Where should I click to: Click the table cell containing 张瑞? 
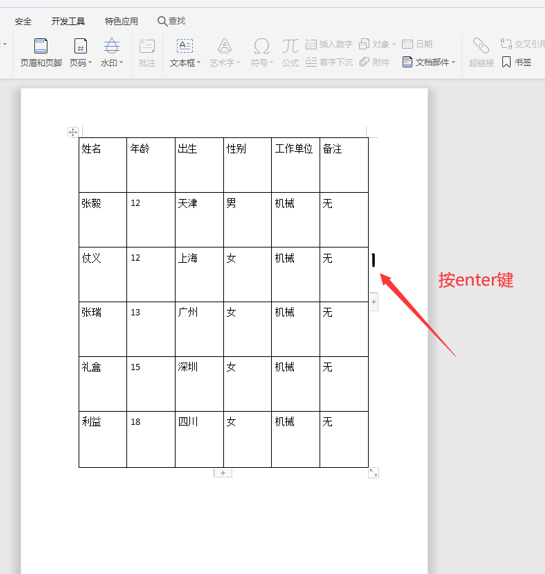point(102,329)
